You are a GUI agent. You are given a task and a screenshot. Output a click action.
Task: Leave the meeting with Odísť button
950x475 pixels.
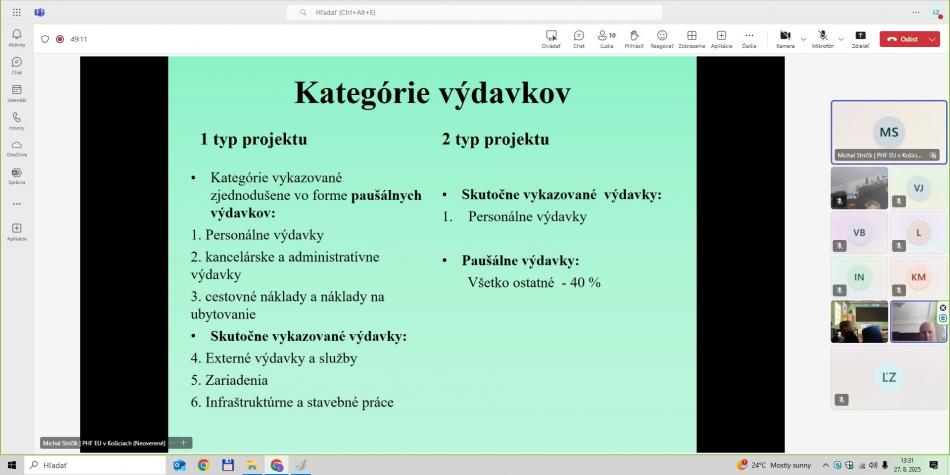pos(903,39)
